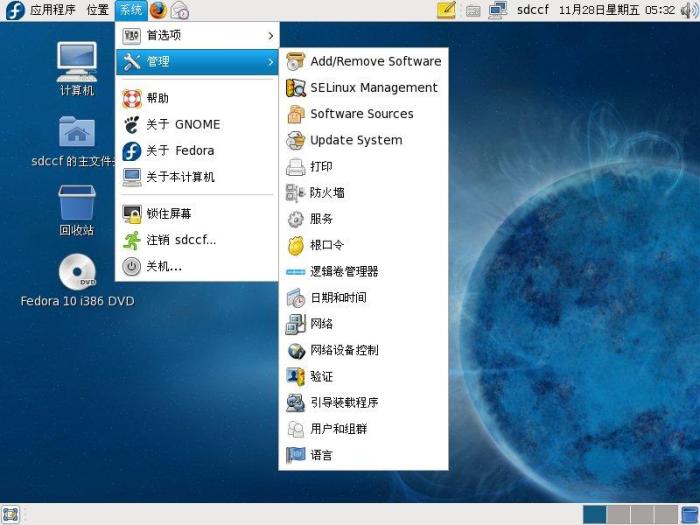Open 引导装载程序 bootloader settings
Screen dimensions: 700x525
363,403
